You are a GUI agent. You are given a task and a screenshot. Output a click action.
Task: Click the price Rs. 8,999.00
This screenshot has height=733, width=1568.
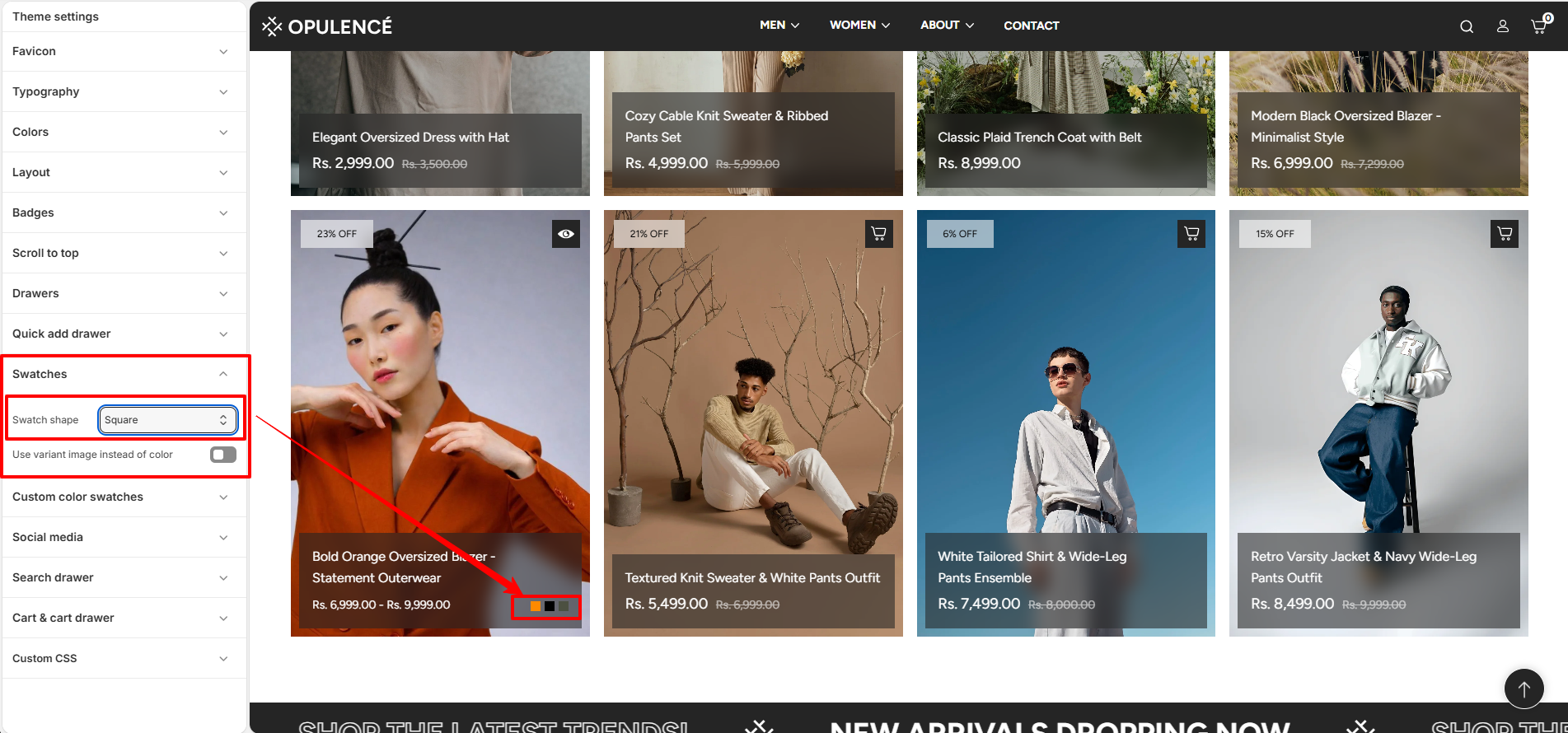979,163
